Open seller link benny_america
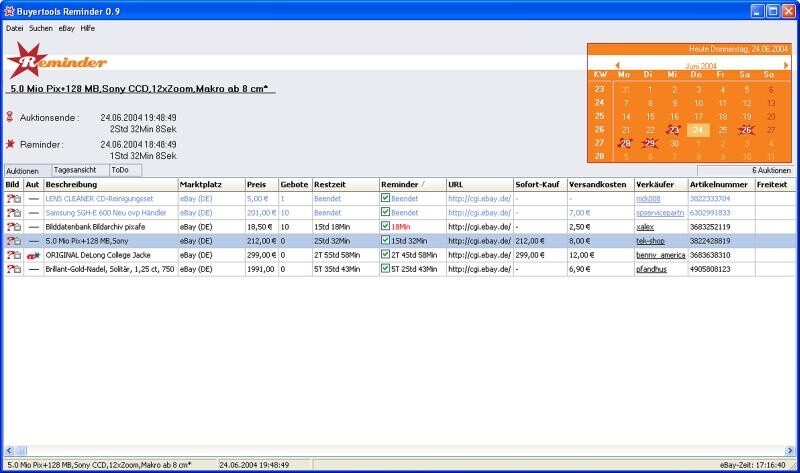800x473 pixels. tap(660, 255)
